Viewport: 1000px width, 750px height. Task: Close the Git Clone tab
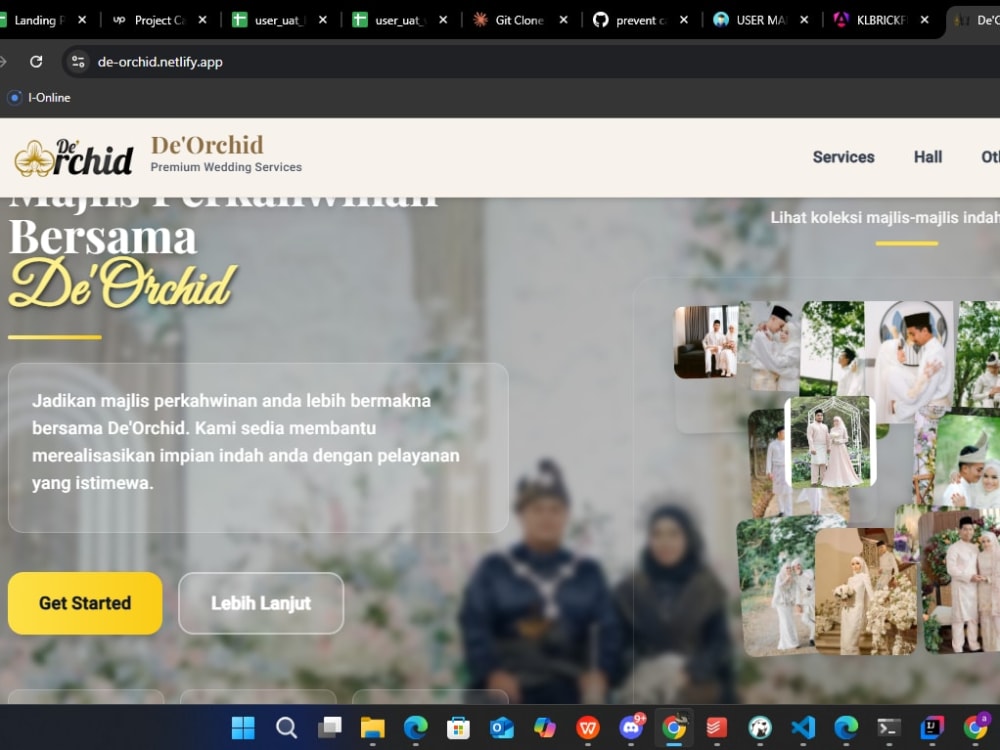(563, 20)
